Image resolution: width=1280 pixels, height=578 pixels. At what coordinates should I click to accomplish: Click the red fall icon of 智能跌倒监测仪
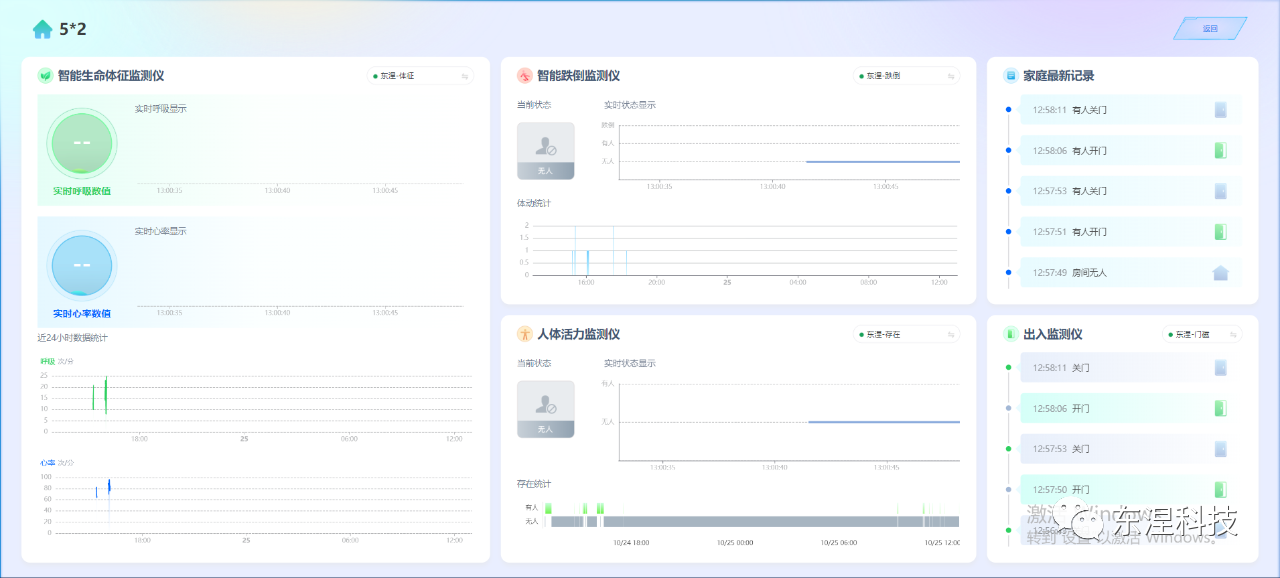click(524, 76)
